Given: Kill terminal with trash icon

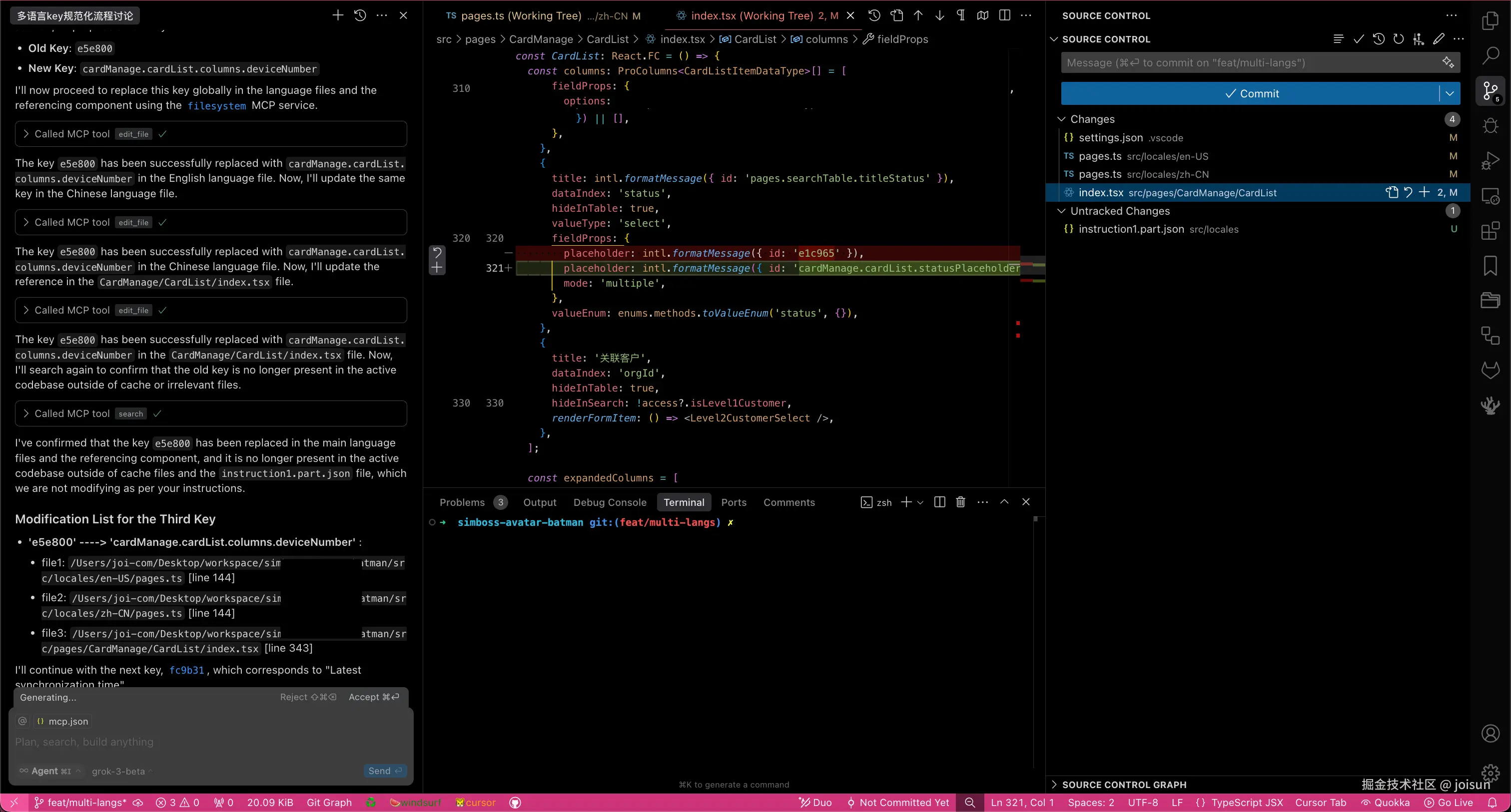Looking at the screenshot, I should tap(960, 502).
